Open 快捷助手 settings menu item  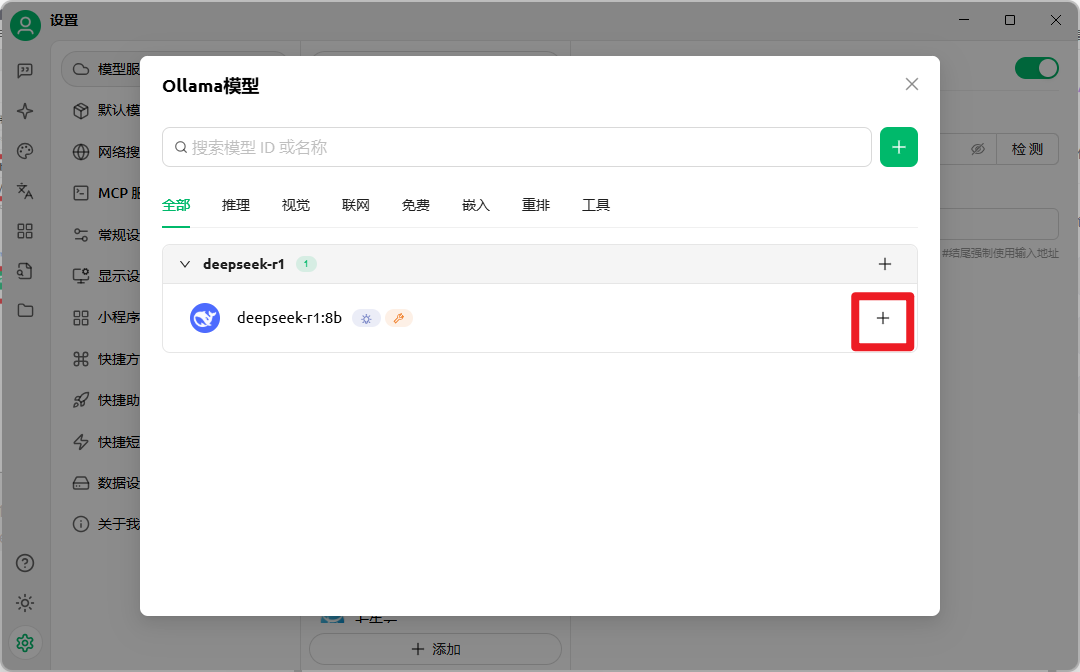107,400
